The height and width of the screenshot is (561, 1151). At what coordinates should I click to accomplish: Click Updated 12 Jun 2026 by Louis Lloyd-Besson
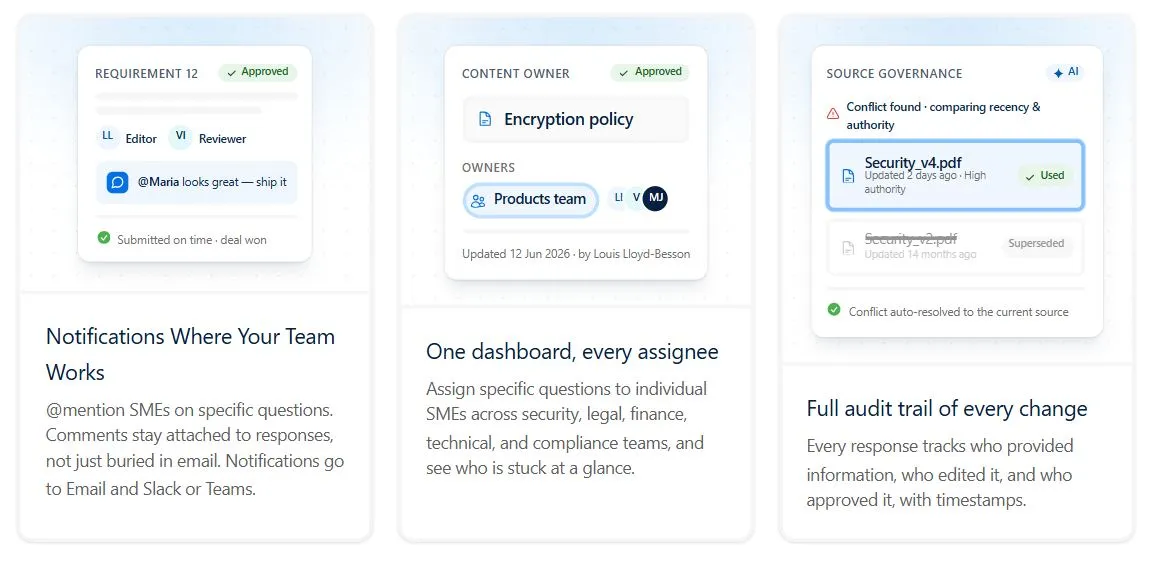(576, 254)
